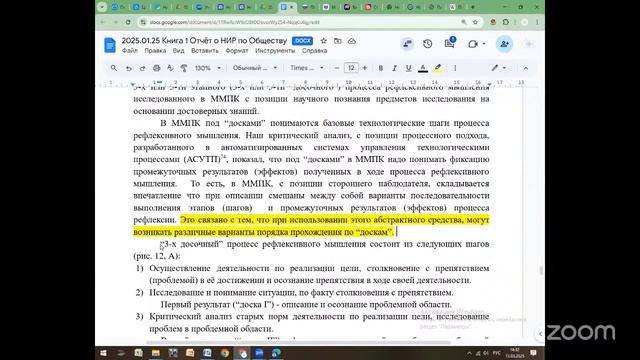640x360 pixels.
Task: Open the Windows Start button
Action: coord(104,353)
